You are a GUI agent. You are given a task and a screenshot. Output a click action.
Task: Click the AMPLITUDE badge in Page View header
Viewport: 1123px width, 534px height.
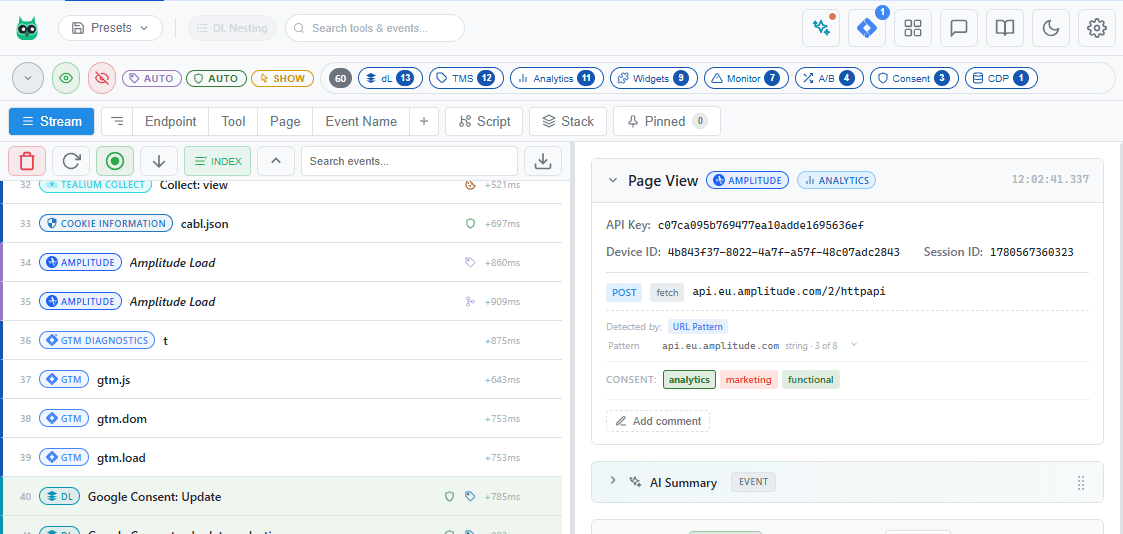coord(748,180)
